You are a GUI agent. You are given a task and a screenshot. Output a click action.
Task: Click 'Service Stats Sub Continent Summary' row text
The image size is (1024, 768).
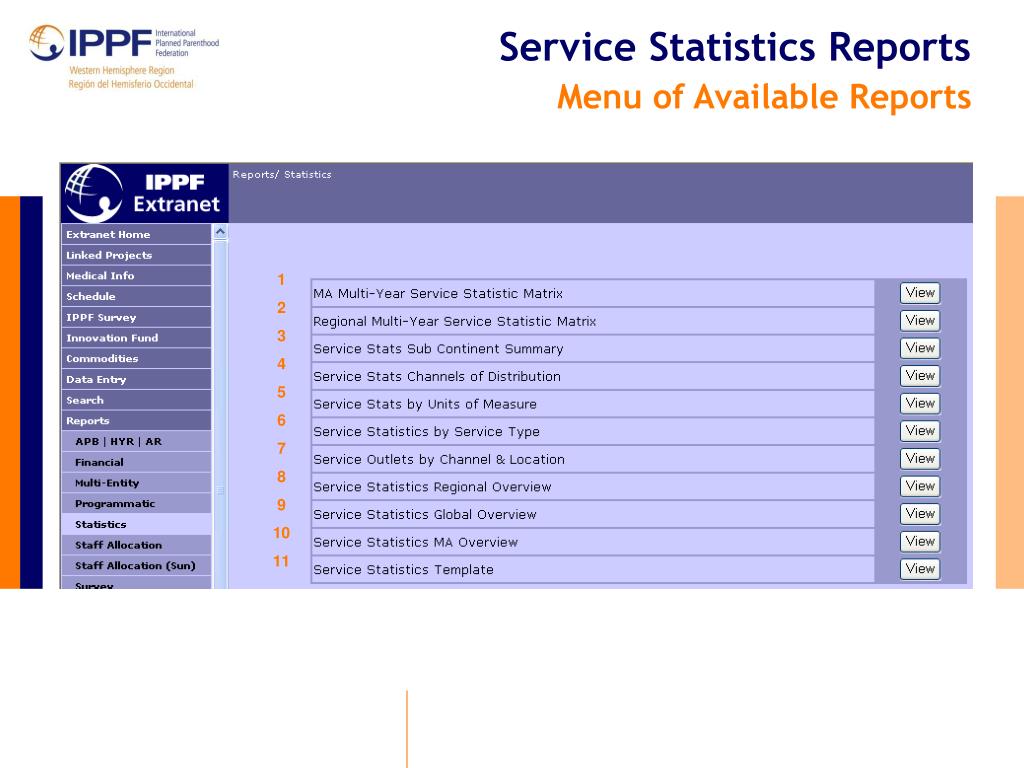438,349
